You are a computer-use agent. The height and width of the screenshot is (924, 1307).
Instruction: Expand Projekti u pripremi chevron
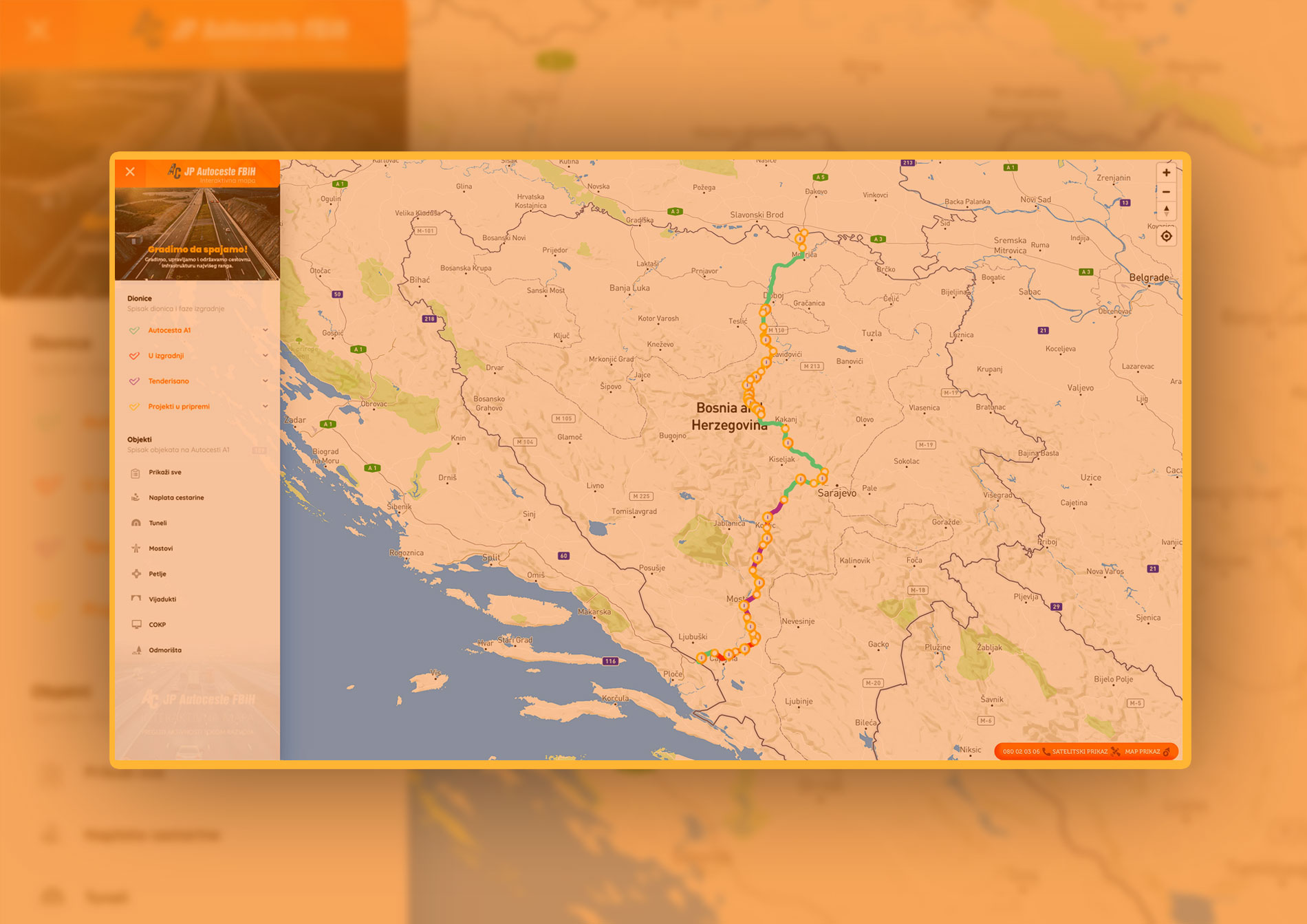tap(265, 407)
